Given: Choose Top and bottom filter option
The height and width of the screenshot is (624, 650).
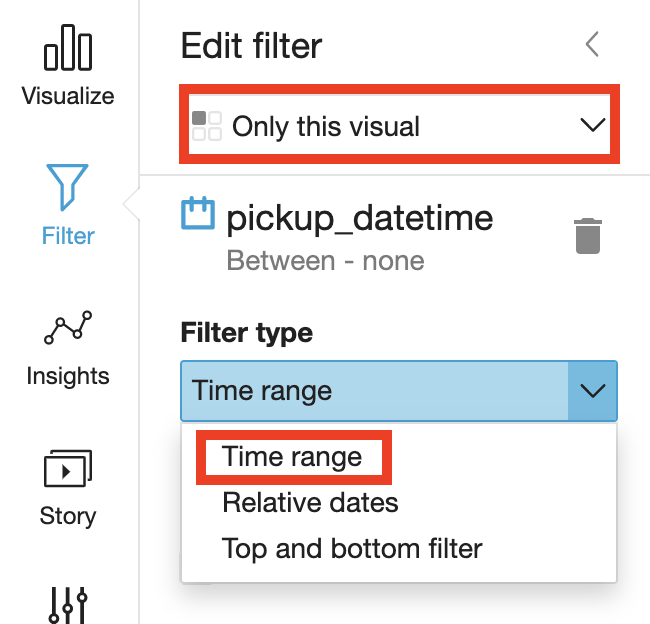Looking at the screenshot, I should pos(352,549).
